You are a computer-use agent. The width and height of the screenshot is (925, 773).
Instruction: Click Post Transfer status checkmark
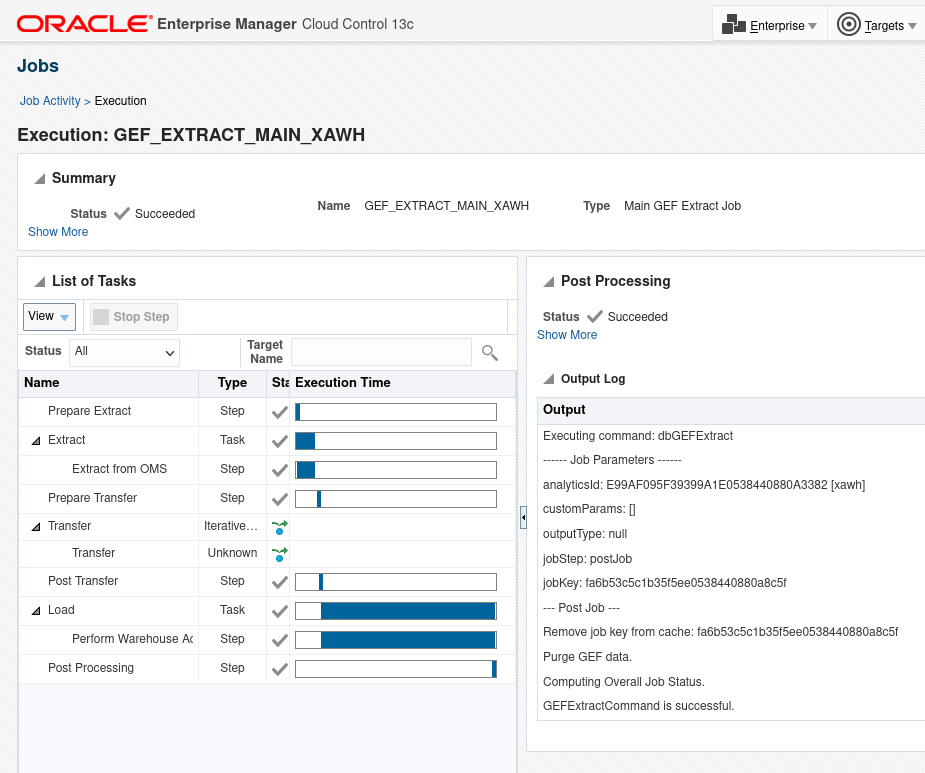280,582
